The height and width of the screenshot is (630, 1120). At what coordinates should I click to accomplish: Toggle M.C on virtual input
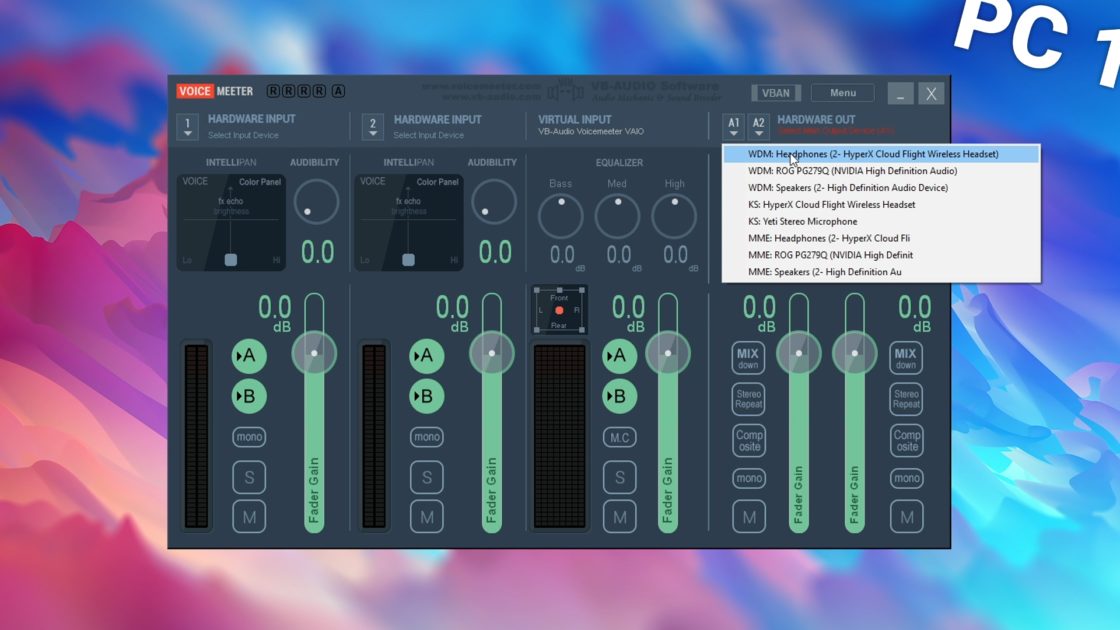pyautogui.click(x=619, y=437)
